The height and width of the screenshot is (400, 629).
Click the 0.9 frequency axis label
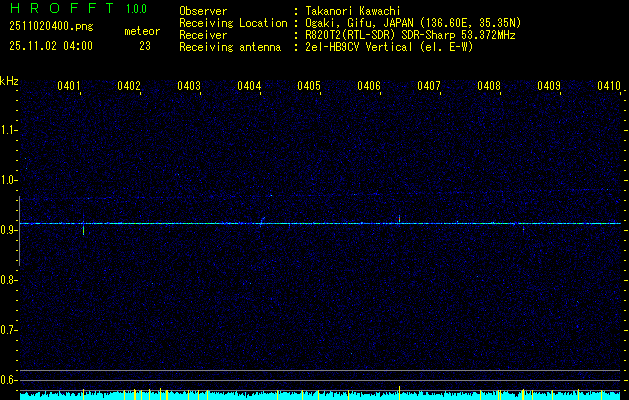9,230
